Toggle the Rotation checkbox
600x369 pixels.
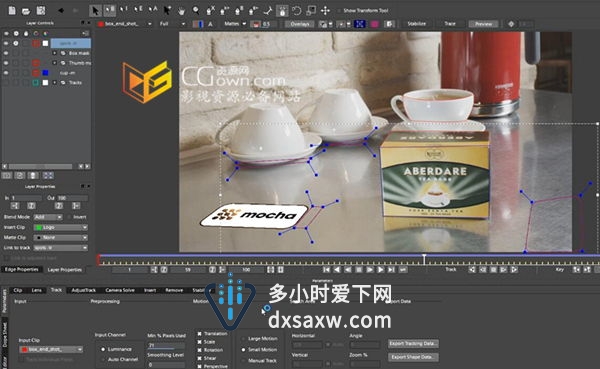point(199,350)
